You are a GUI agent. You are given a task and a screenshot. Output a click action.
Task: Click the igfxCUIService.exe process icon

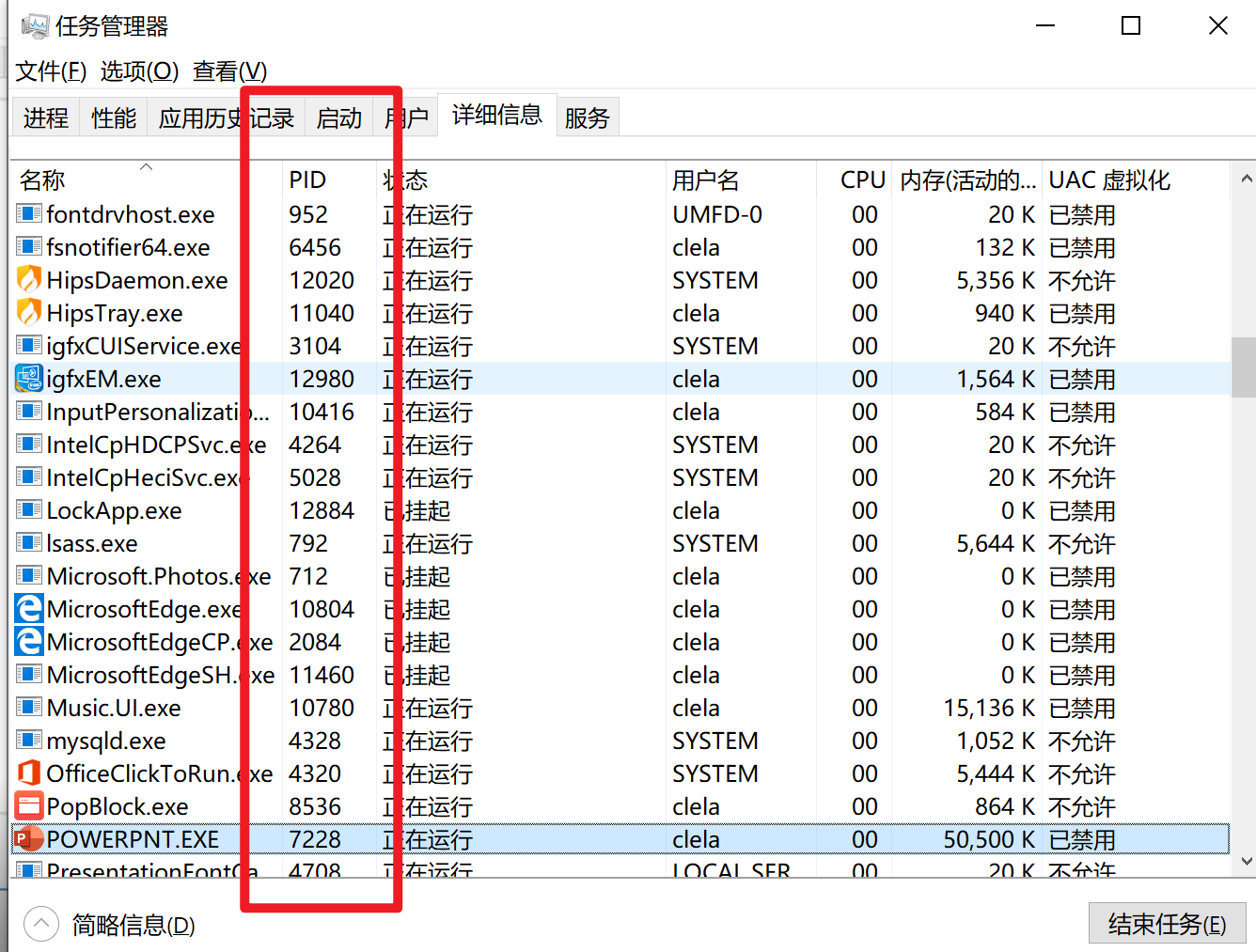(x=29, y=346)
